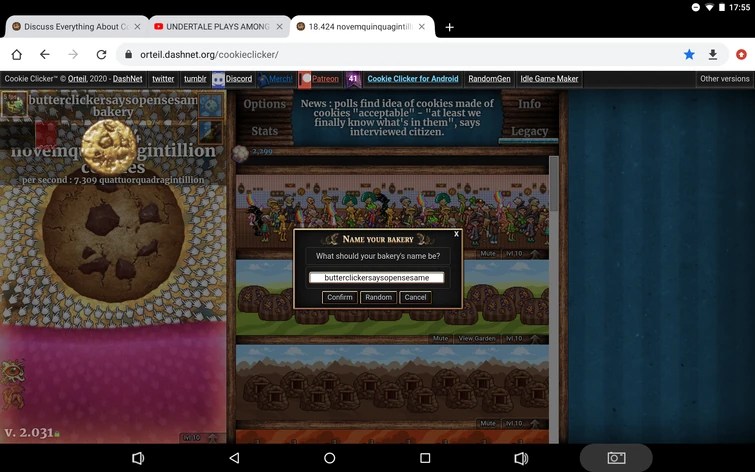Click the orange creature icon below the eye icon
Image resolution: width=755 pixels, height=472 pixels.
click(13, 398)
